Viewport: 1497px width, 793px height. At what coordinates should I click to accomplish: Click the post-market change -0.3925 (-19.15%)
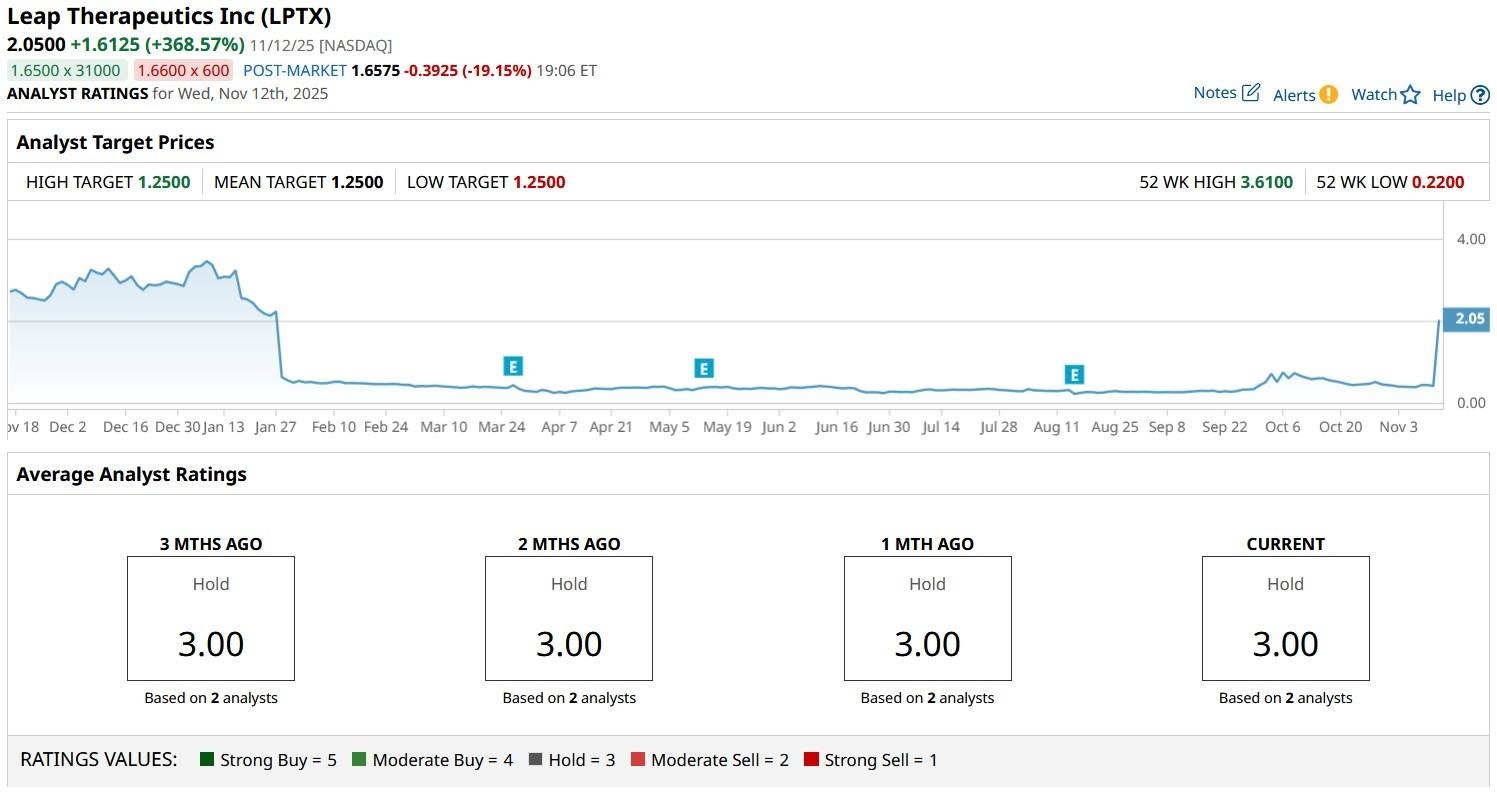(467, 71)
